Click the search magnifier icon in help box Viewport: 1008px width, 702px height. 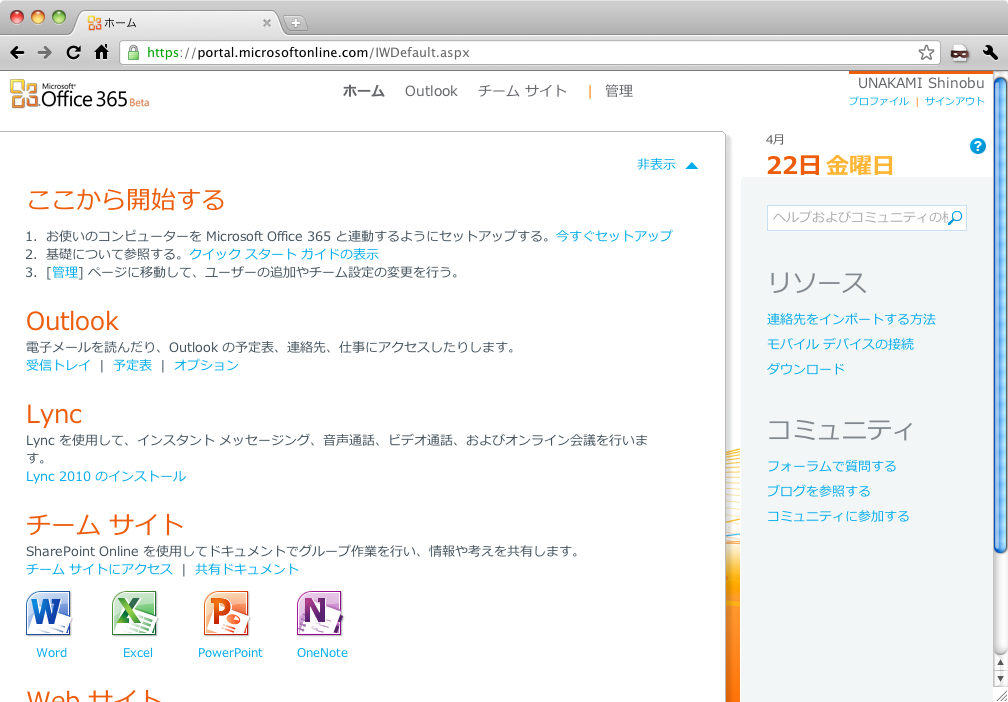[x=955, y=218]
